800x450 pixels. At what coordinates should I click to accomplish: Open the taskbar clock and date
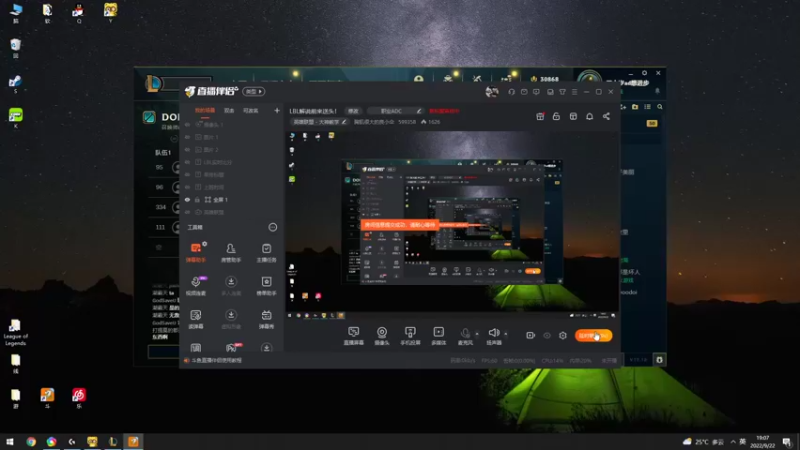pyautogui.click(x=762, y=441)
